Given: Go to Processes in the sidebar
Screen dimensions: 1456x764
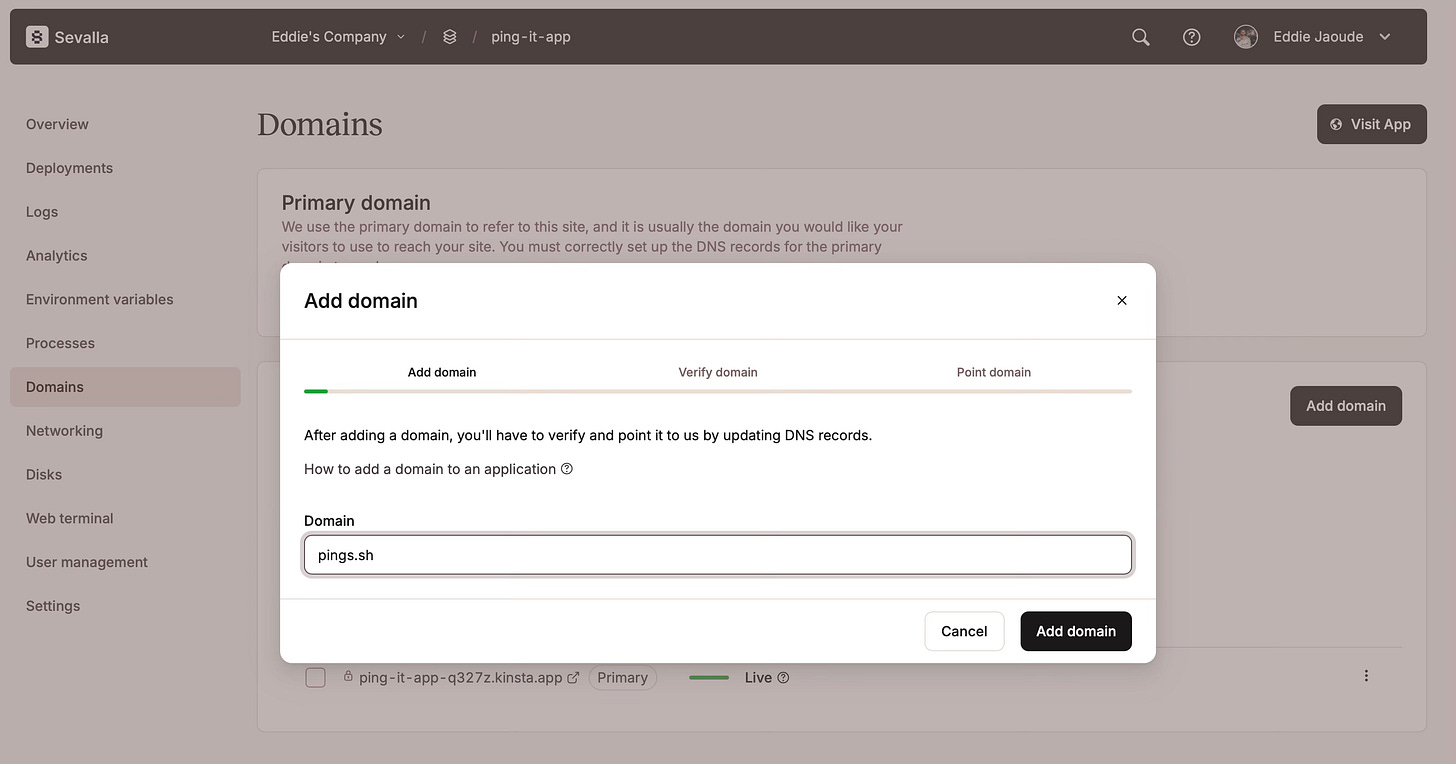Looking at the screenshot, I should (60, 343).
